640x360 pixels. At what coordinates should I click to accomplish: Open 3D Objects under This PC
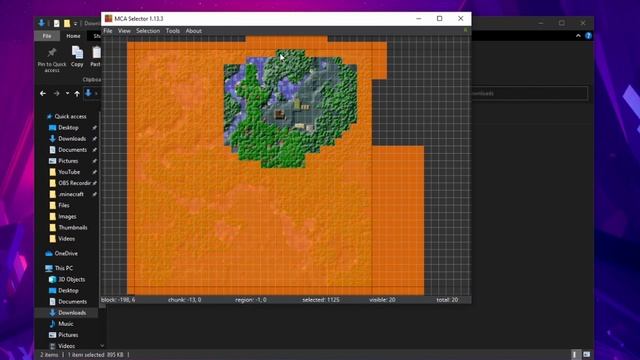(x=71, y=279)
